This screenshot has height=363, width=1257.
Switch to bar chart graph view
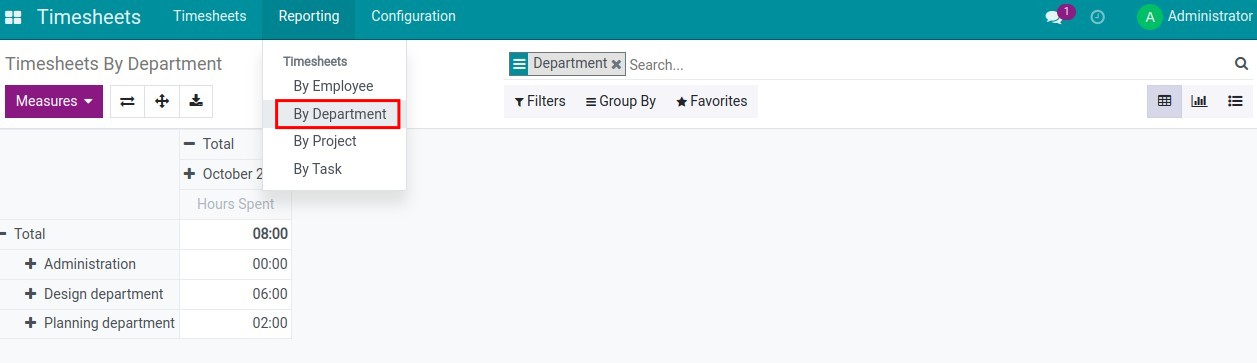(1199, 101)
